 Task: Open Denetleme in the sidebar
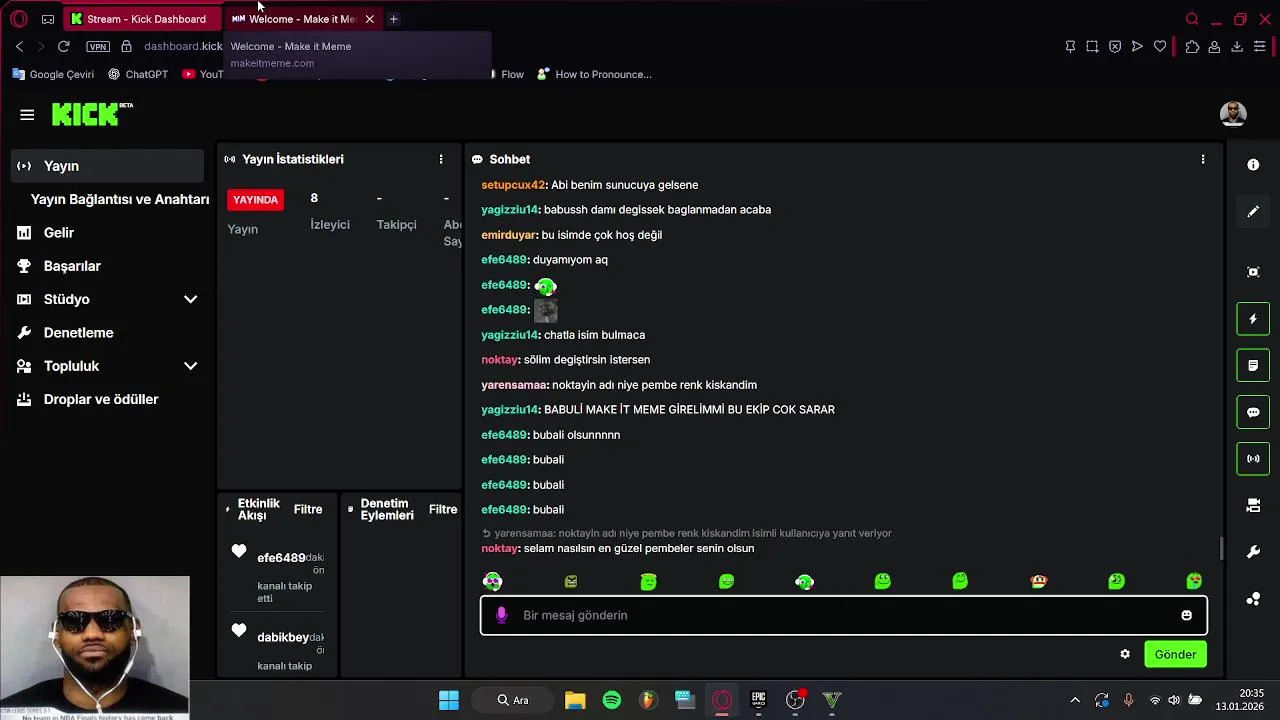pos(78,332)
